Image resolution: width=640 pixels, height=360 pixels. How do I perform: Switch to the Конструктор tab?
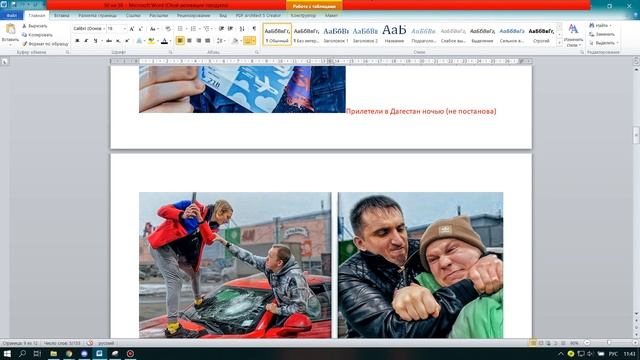click(x=303, y=16)
